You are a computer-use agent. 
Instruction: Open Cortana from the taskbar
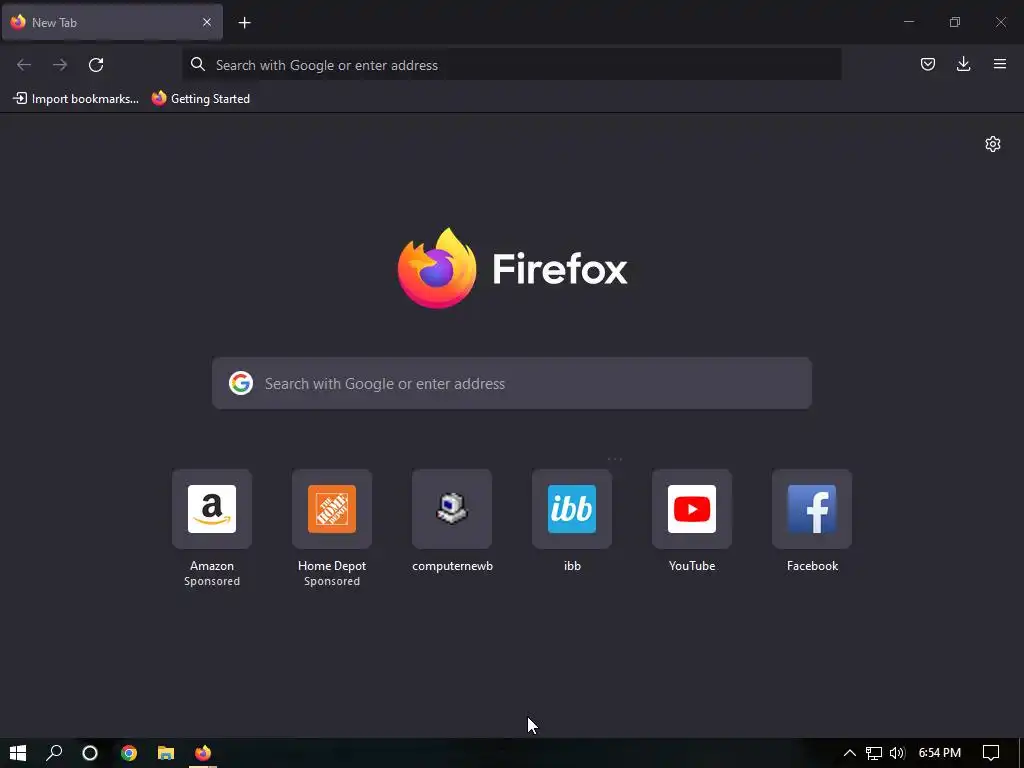pyautogui.click(x=90, y=753)
